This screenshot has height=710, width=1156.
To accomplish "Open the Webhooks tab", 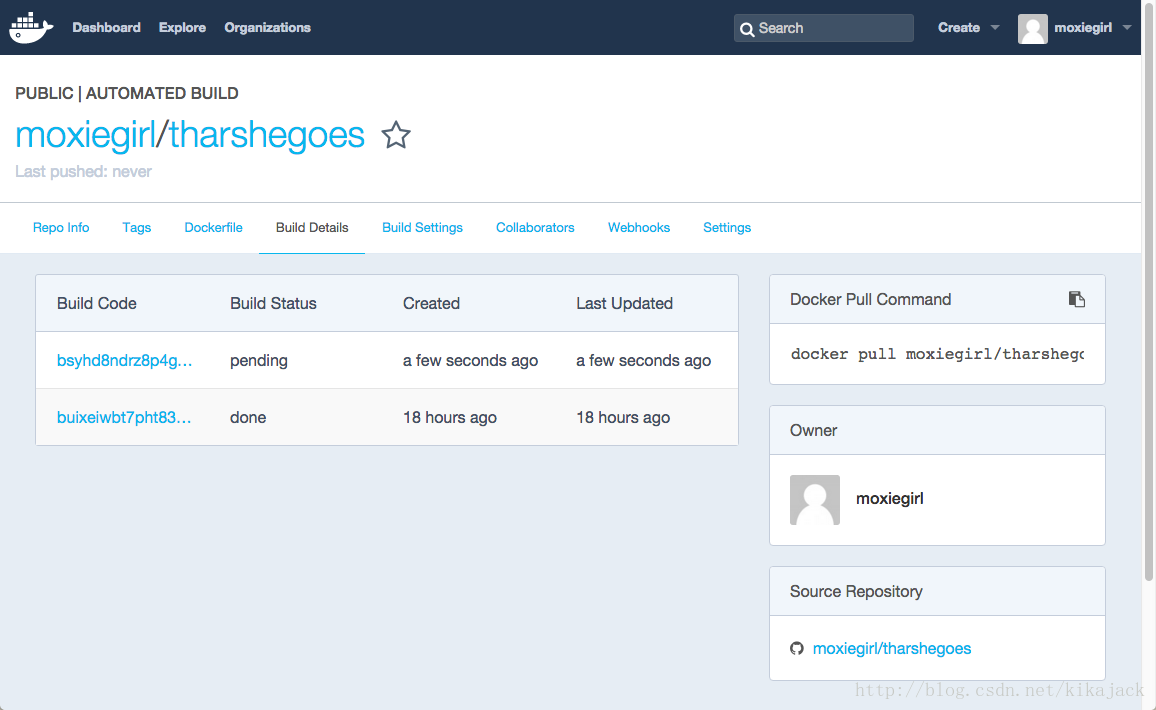I will (x=638, y=228).
